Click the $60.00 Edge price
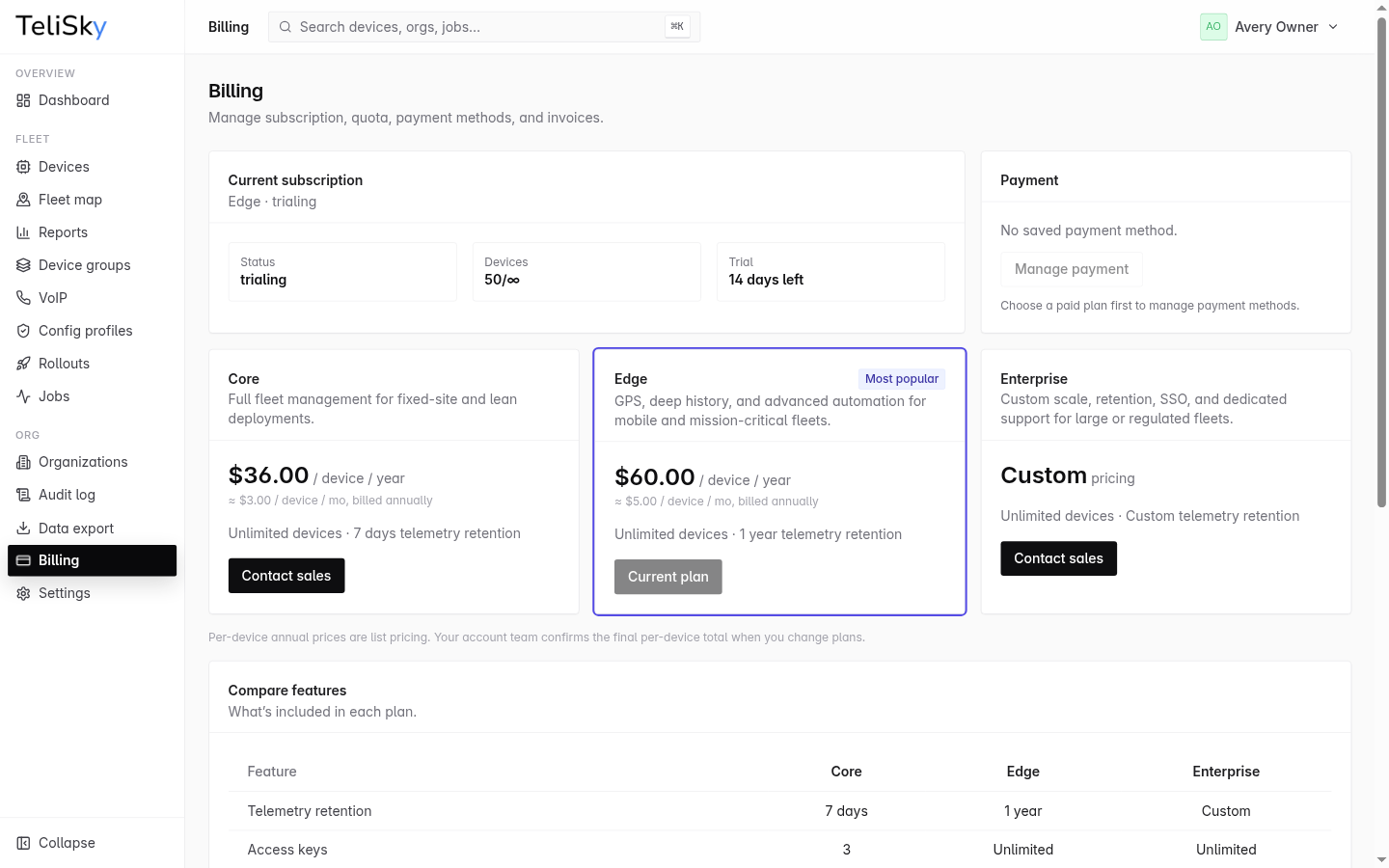 (655, 477)
